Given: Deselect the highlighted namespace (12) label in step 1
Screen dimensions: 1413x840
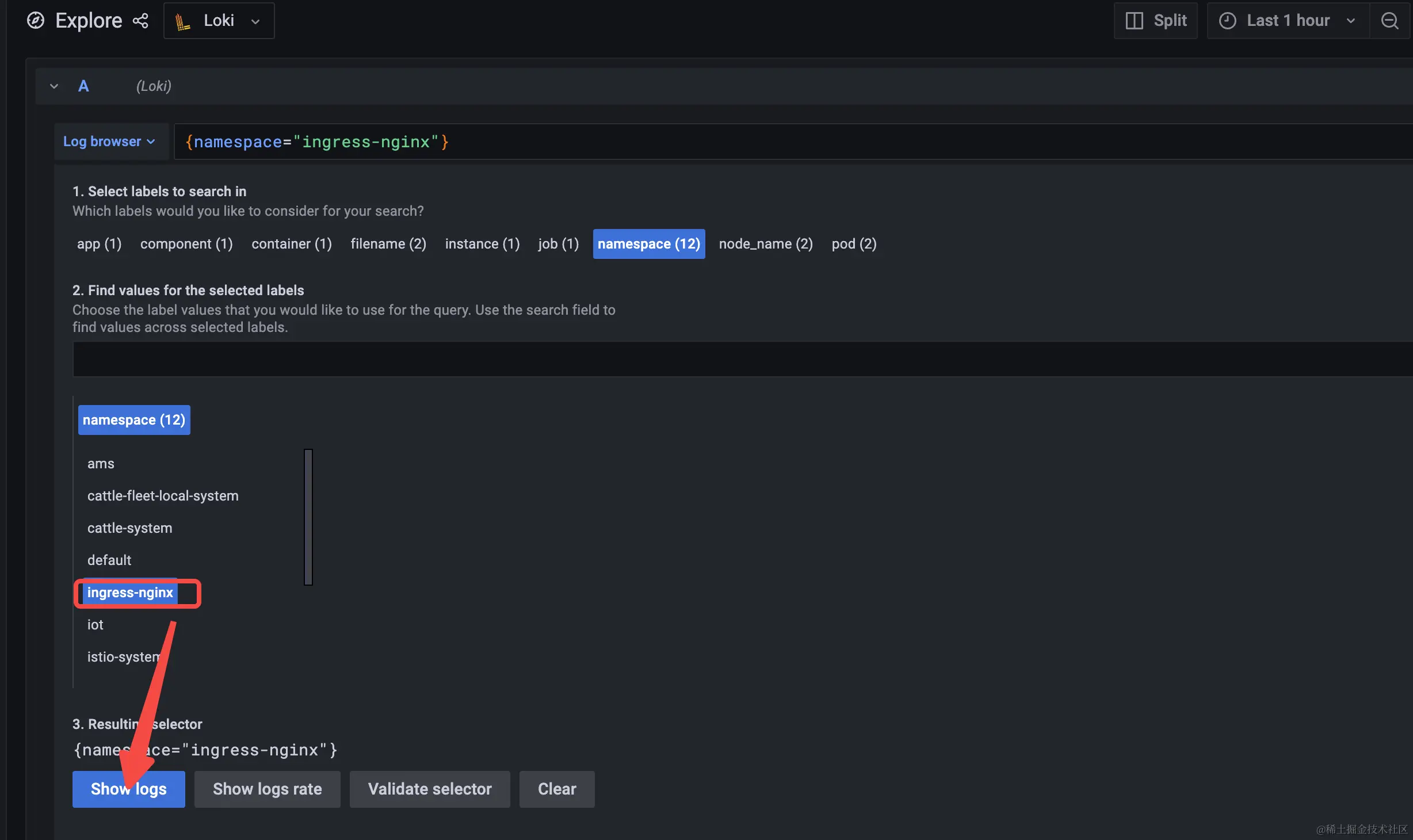Looking at the screenshot, I should click(649, 244).
